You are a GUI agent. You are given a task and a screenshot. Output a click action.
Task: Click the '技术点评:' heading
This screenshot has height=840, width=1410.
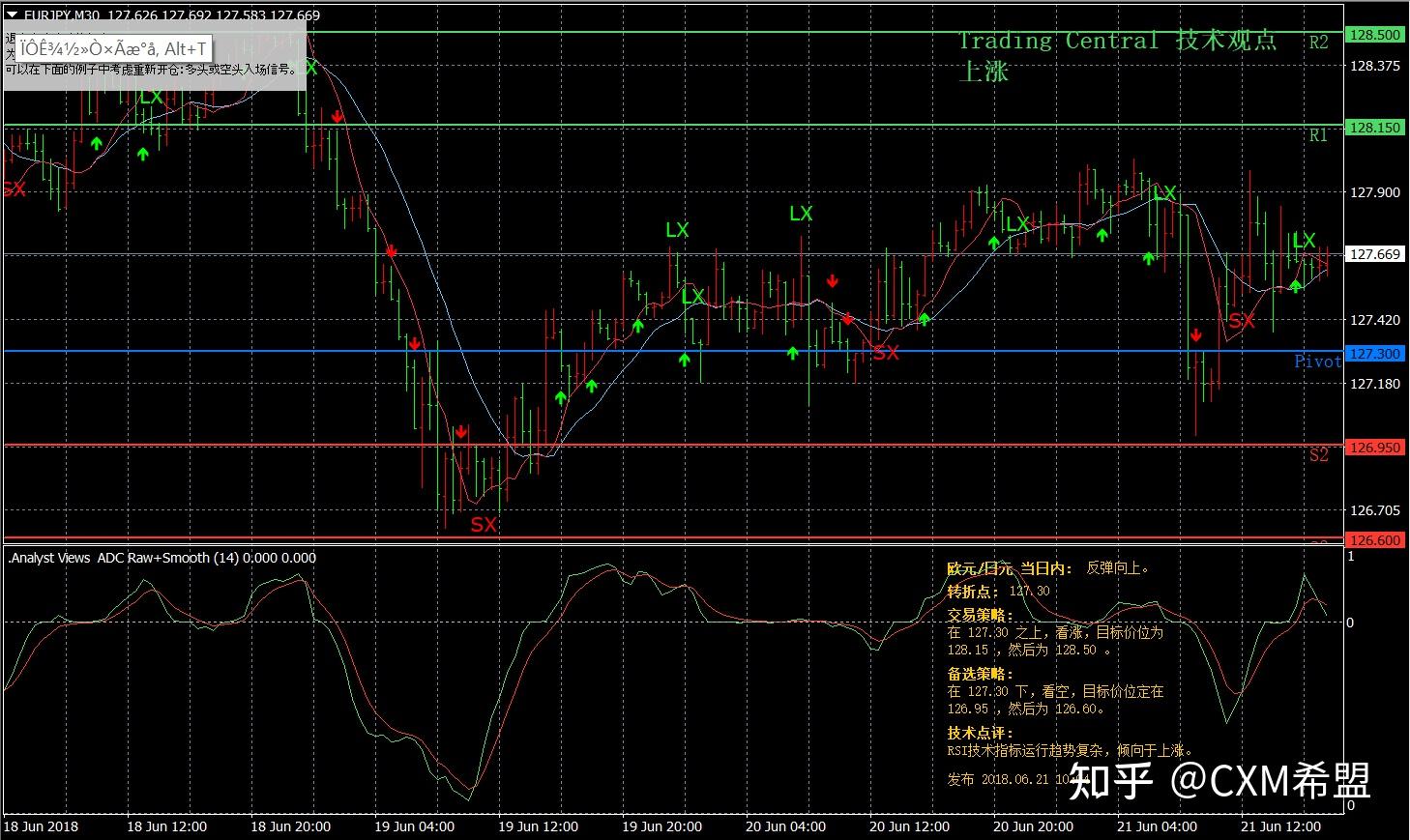tap(980, 733)
